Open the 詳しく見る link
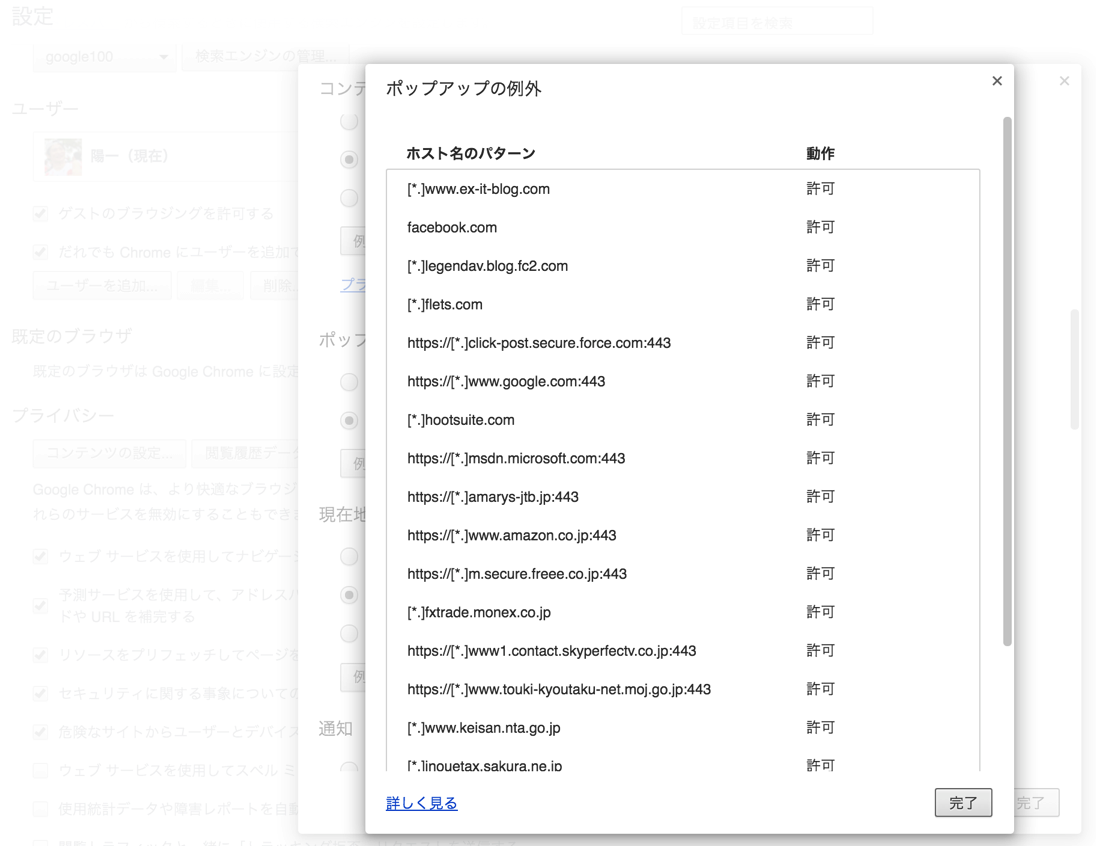The height and width of the screenshot is (846, 1096). point(421,803)
